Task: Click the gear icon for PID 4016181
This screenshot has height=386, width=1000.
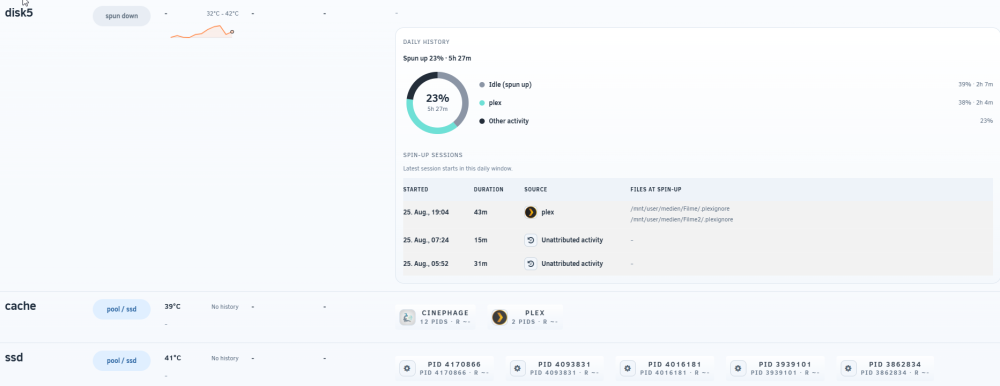Action: tap(628, 368)
